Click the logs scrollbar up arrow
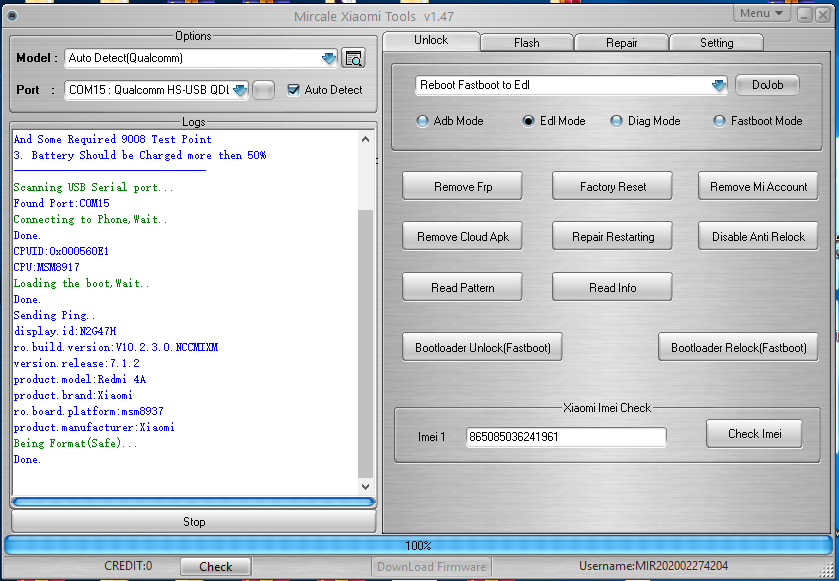Viewport: 839px width, 581px height. click(365, 139)
